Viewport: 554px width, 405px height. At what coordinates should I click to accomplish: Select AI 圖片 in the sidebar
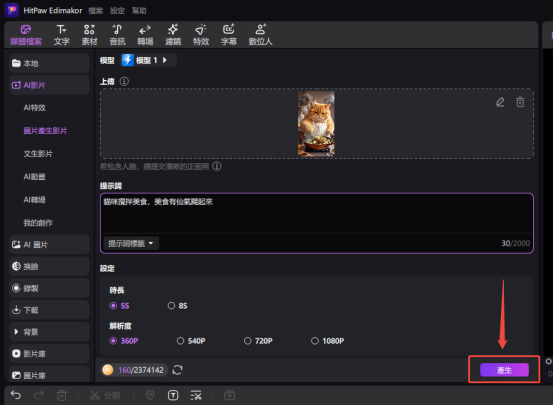point(49,245)
